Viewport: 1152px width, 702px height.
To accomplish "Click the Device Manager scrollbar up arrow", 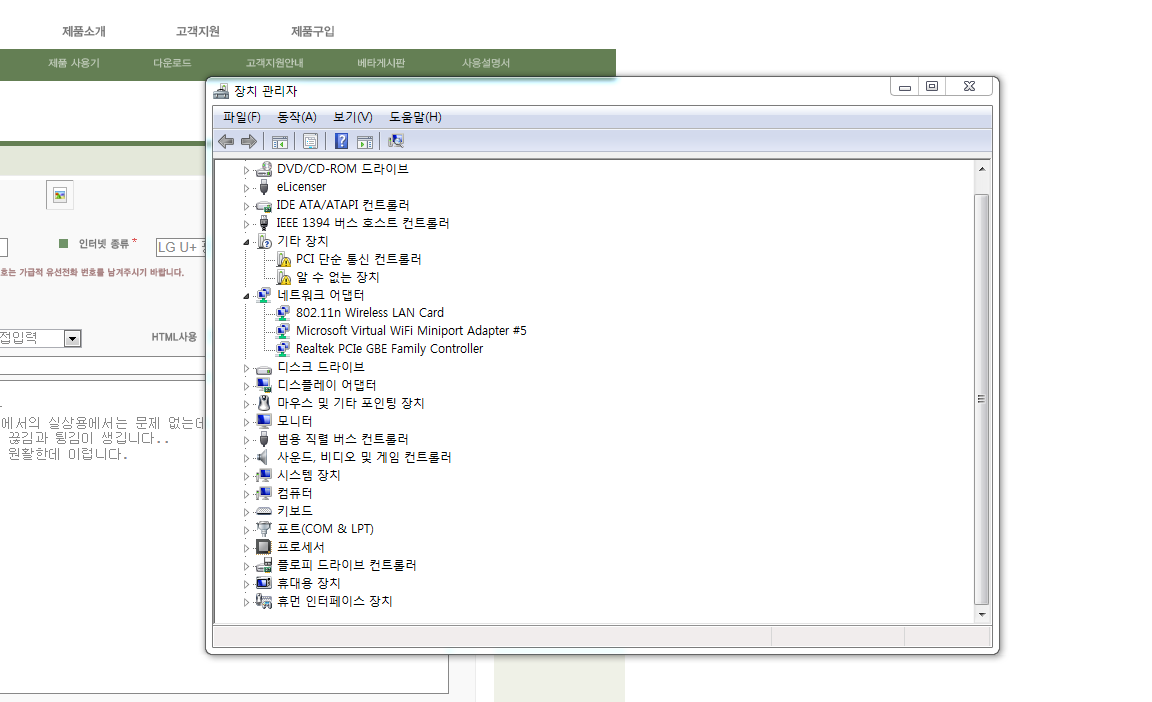I will (x=982, y=169).
